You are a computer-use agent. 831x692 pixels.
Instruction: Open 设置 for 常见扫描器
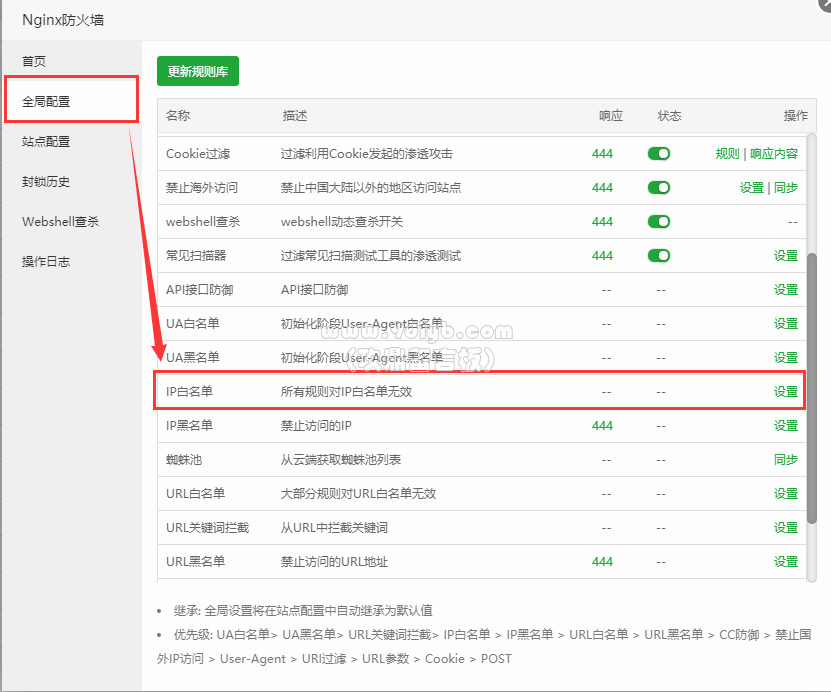786,255
